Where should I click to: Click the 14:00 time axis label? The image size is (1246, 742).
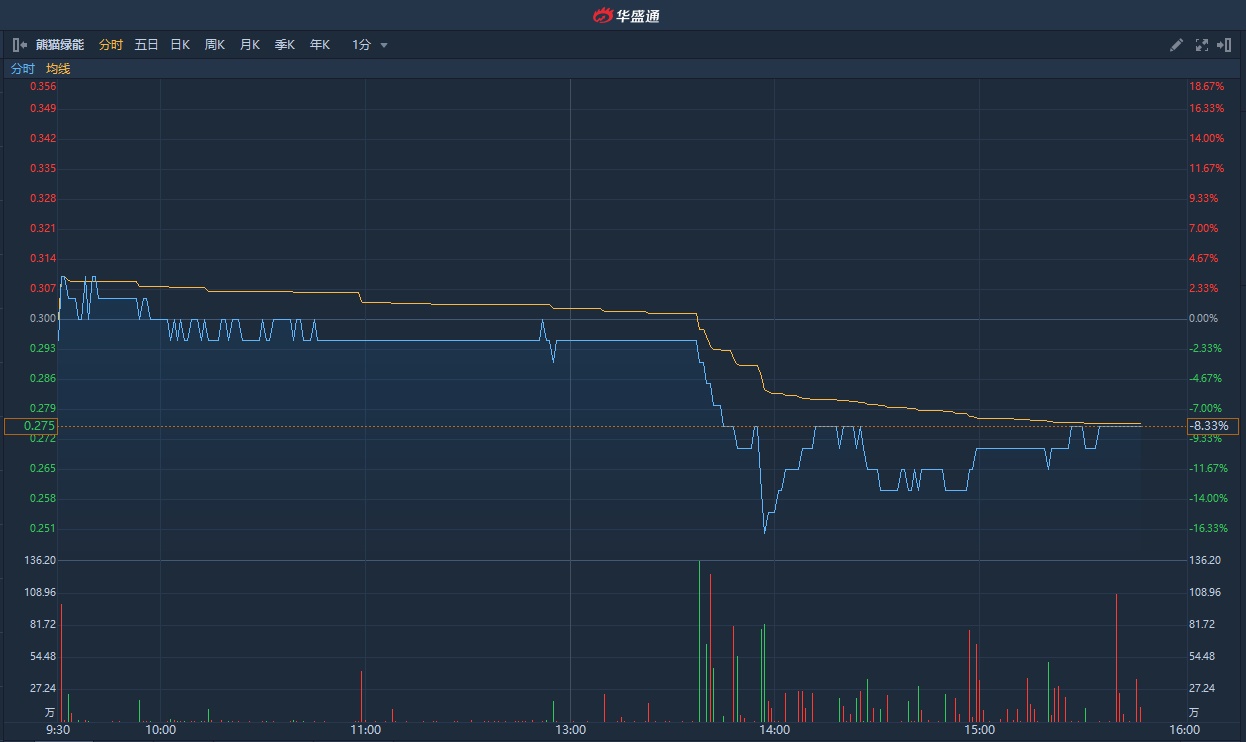(x=775, y=730)
